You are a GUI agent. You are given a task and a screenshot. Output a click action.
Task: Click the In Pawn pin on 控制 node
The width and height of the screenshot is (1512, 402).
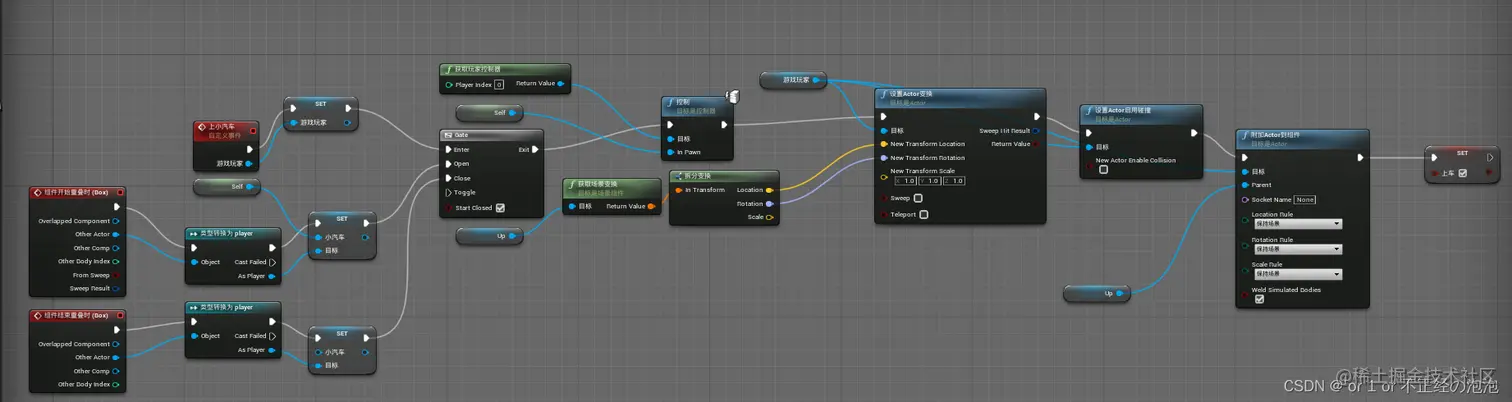point(670,152)
